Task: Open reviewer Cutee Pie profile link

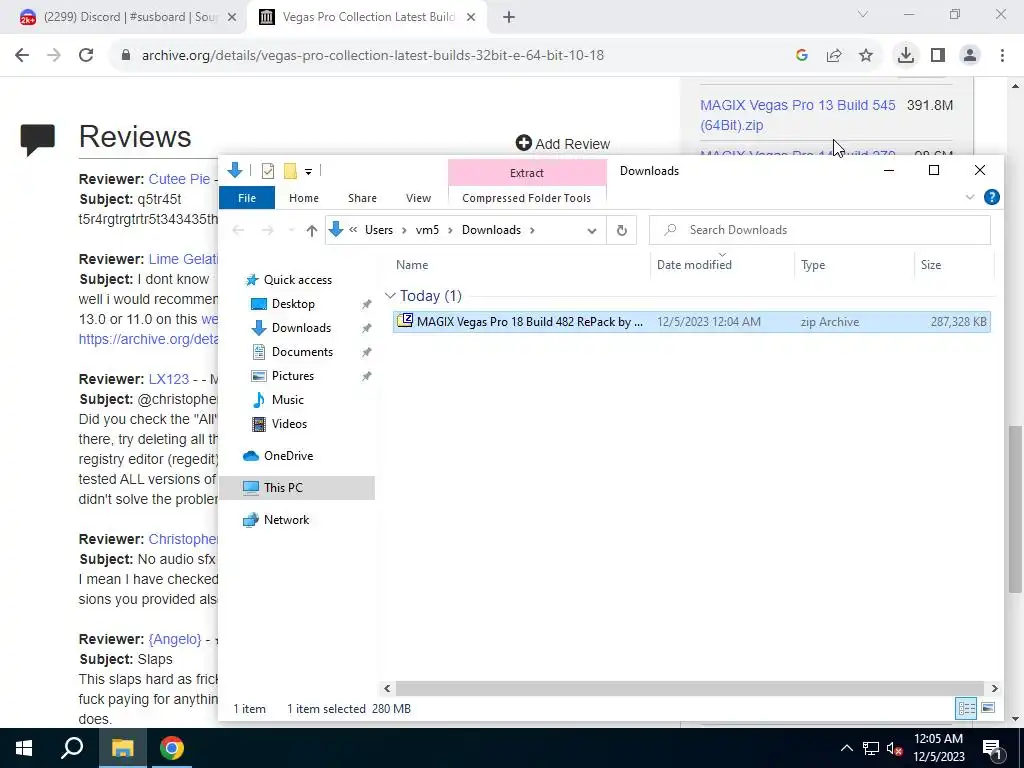Action: coord(179,179)
